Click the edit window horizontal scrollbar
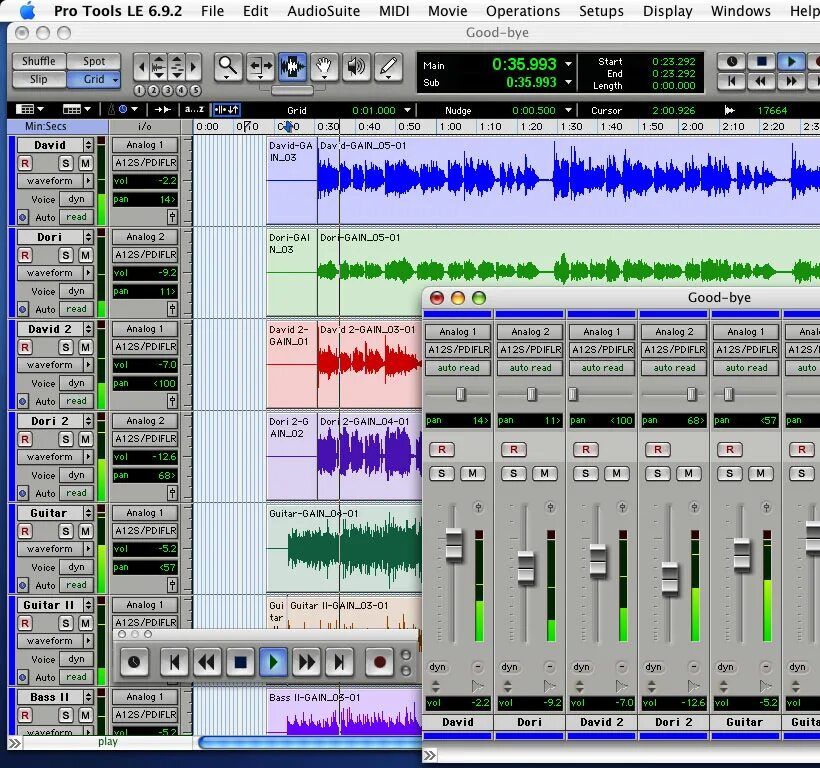This screenshot has height=768, width=820. pos(310,742)
